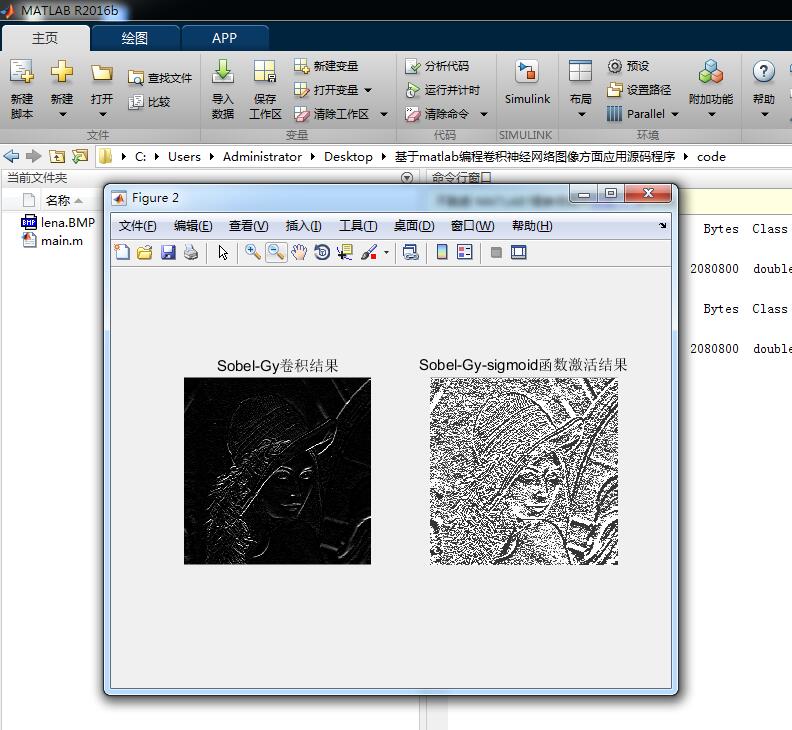
Task: Toggle the Brush data tool in Figure 2
Action: (x=369, y=252)
